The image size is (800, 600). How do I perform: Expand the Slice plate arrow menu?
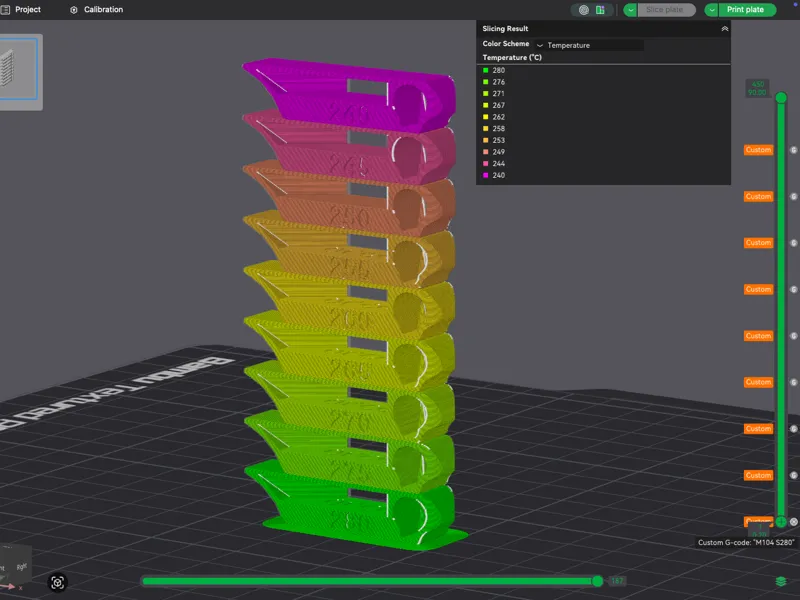pos(631,10)
